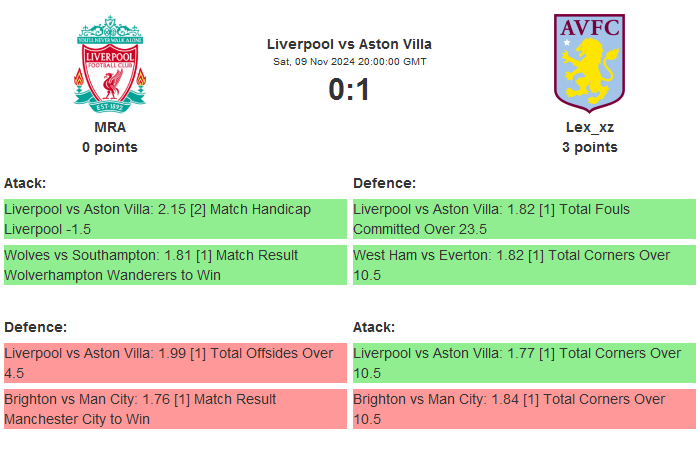
Task: Click the Atack header above the handicap bet
Action: [25, 183]
